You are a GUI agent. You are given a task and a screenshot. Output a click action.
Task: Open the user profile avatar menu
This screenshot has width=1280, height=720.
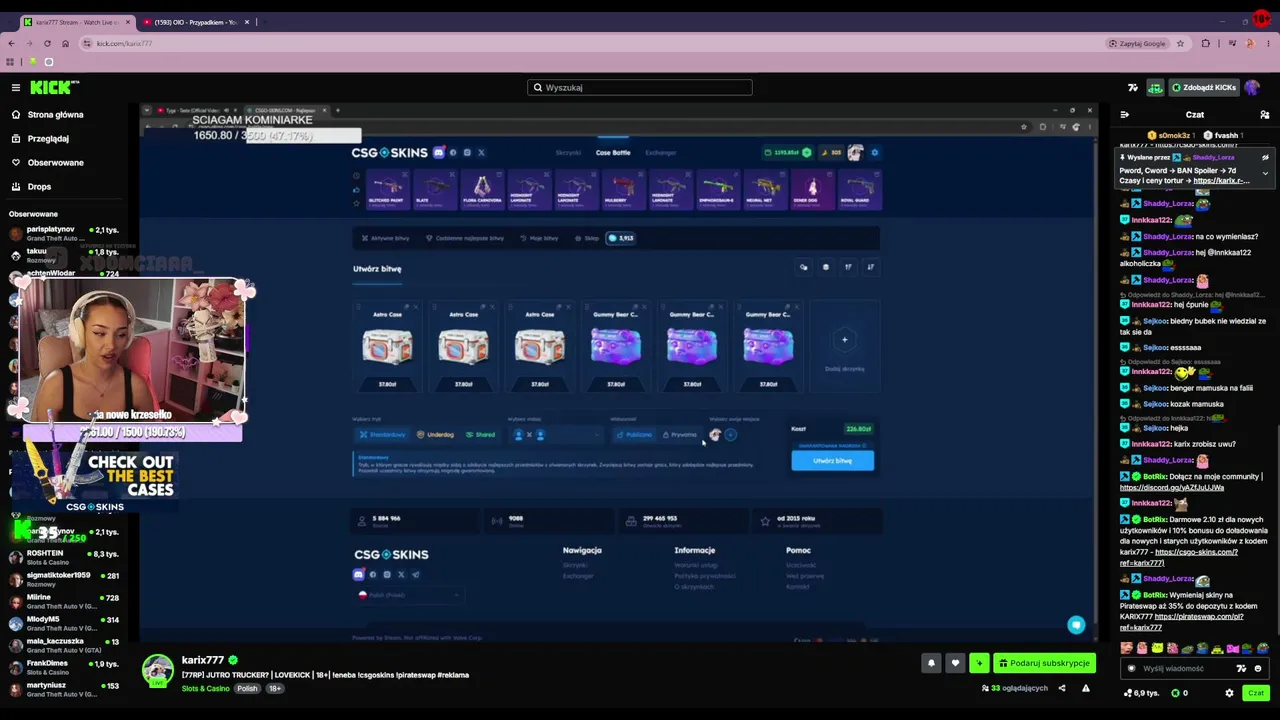[1252, 88]
